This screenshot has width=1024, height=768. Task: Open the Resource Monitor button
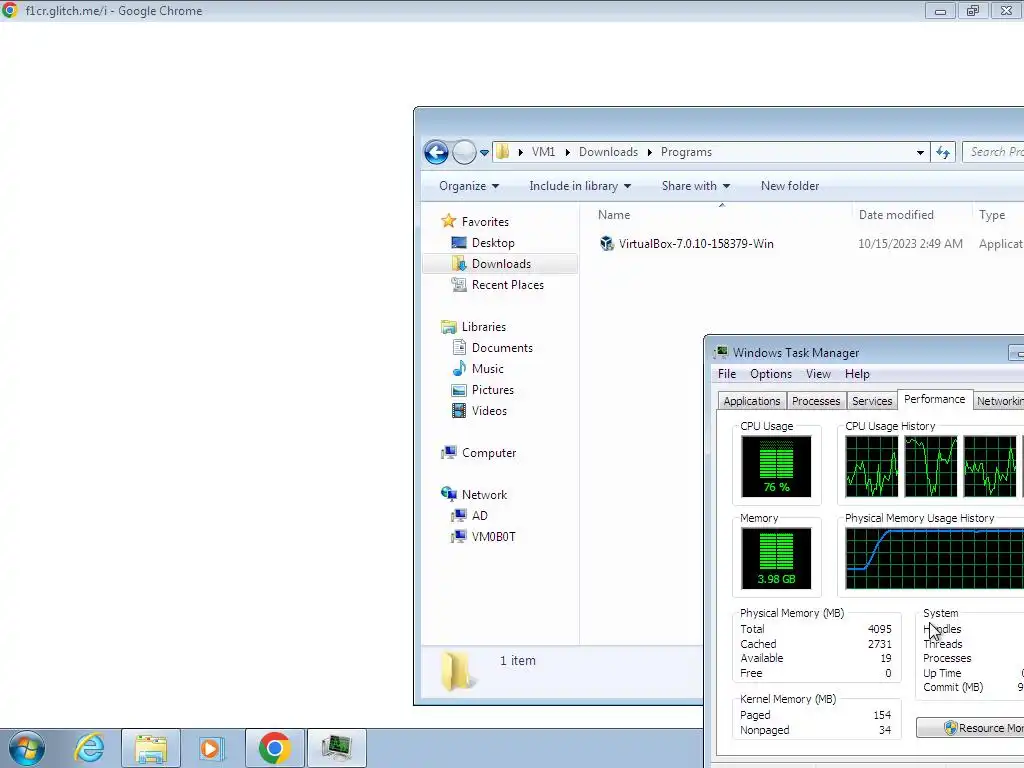click(971, 728)
